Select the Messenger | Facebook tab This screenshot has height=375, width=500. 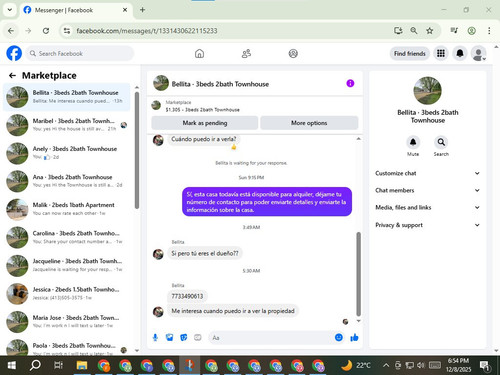(x=76, y=10)
